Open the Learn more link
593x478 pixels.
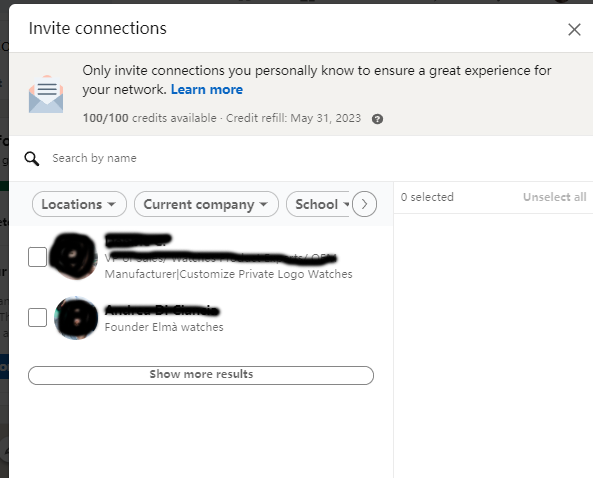click(x=207, y=90)
